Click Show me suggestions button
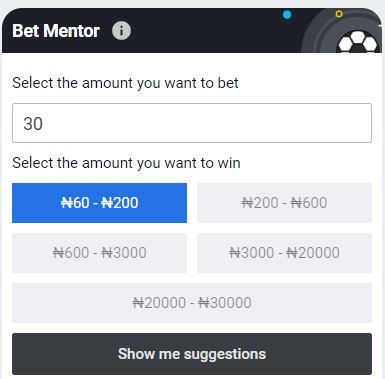Image resolution: width=385 pixels, height=379 pixels. (x=192, y=354)
